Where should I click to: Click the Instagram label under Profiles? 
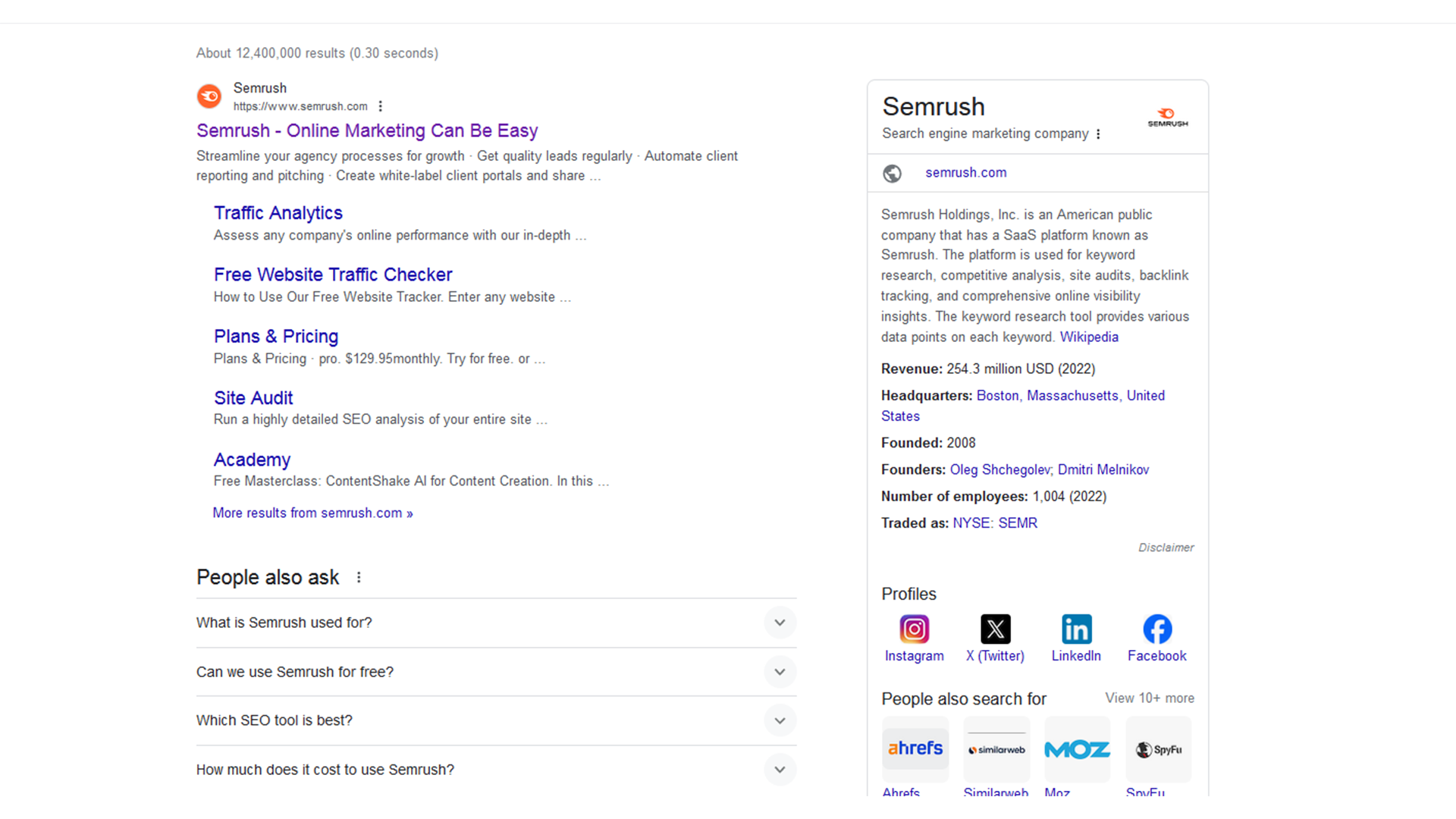(915, 656)
